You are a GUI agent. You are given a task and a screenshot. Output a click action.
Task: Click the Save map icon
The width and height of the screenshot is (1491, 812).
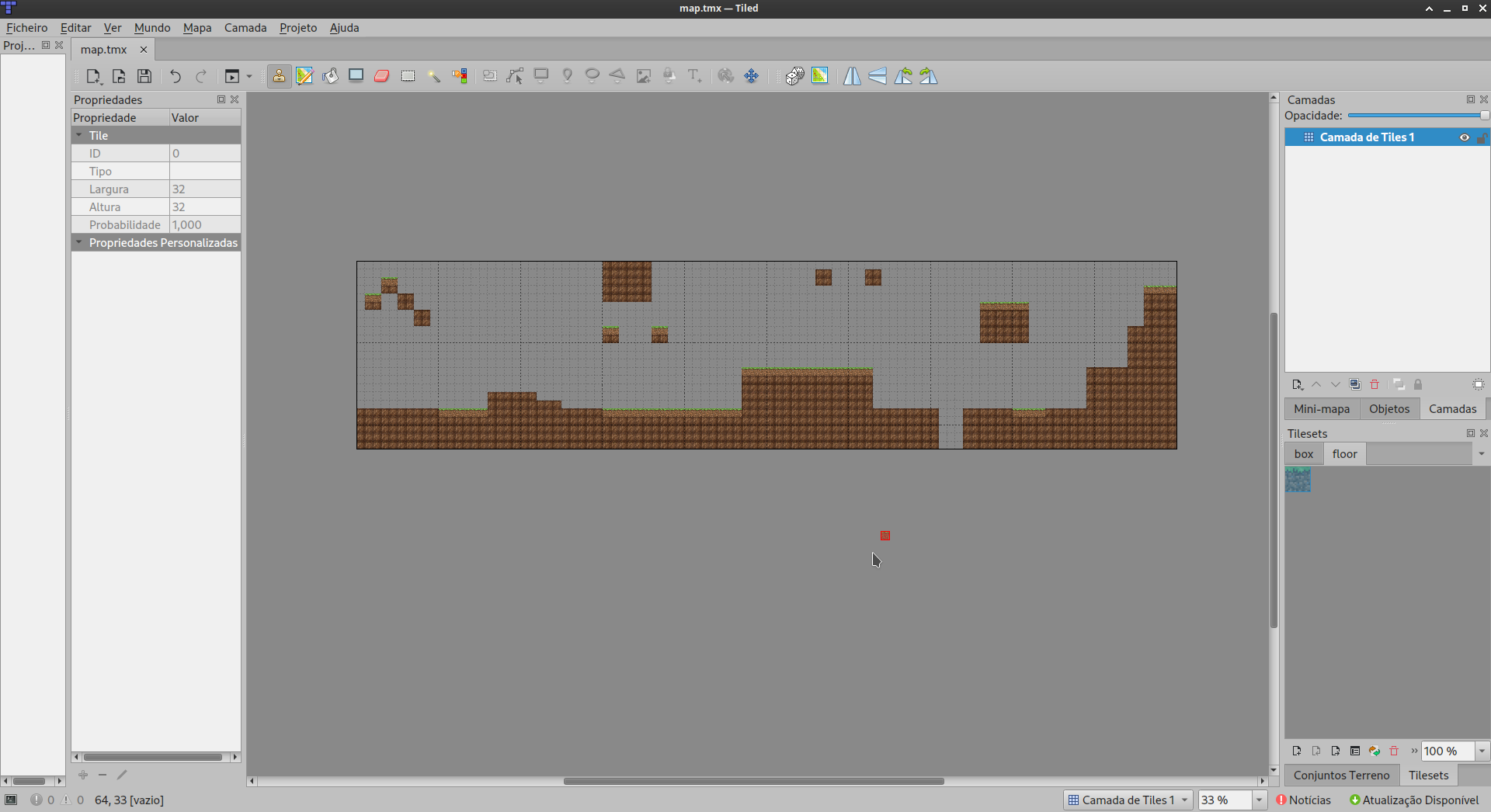(144, 76)
